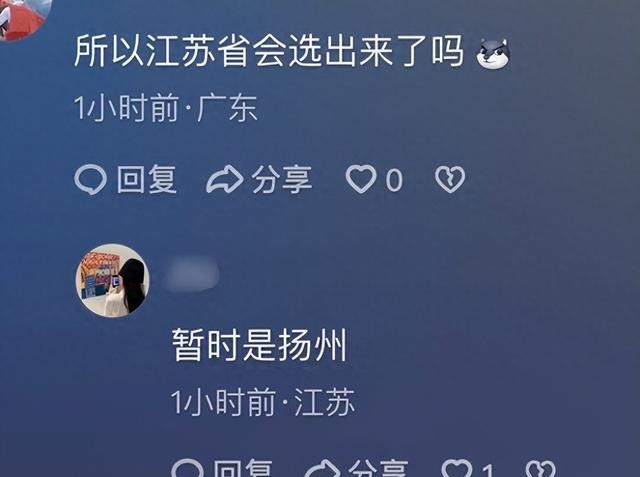Select the reply text 暂时是扬州
640x477 pixels.
[x=259, y=345]
